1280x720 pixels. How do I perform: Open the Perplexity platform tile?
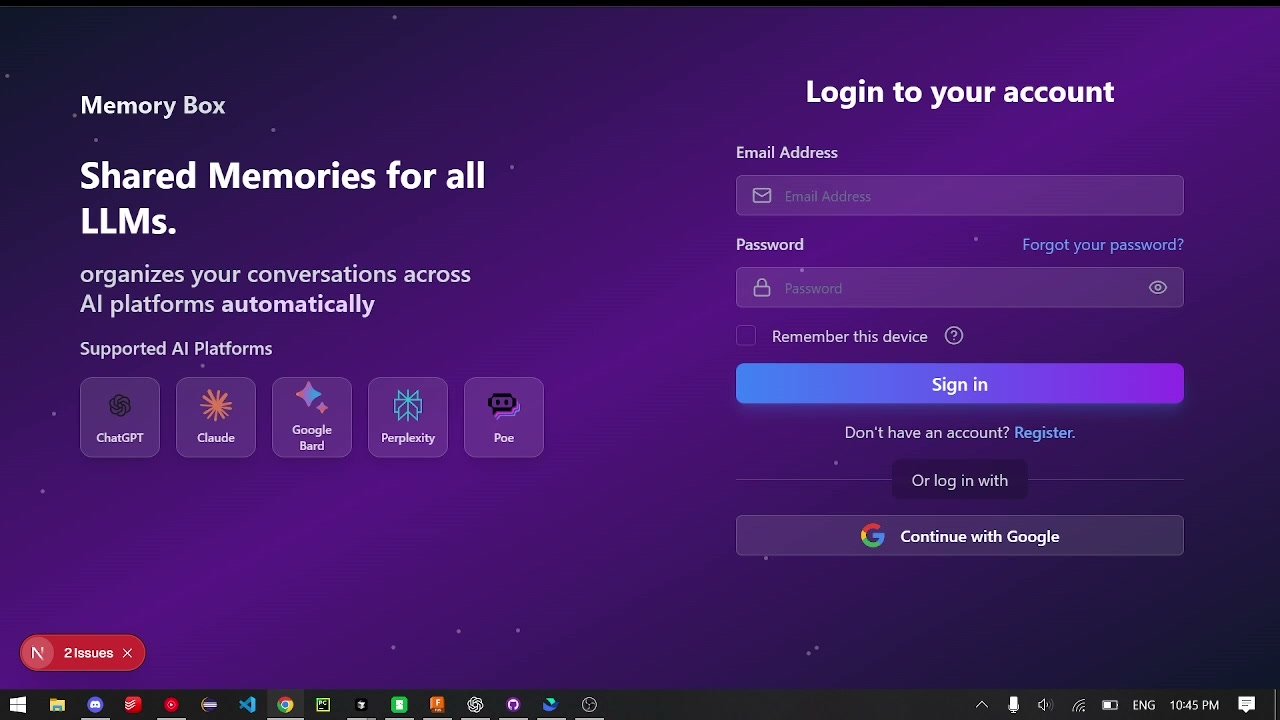tap(408, 417)
